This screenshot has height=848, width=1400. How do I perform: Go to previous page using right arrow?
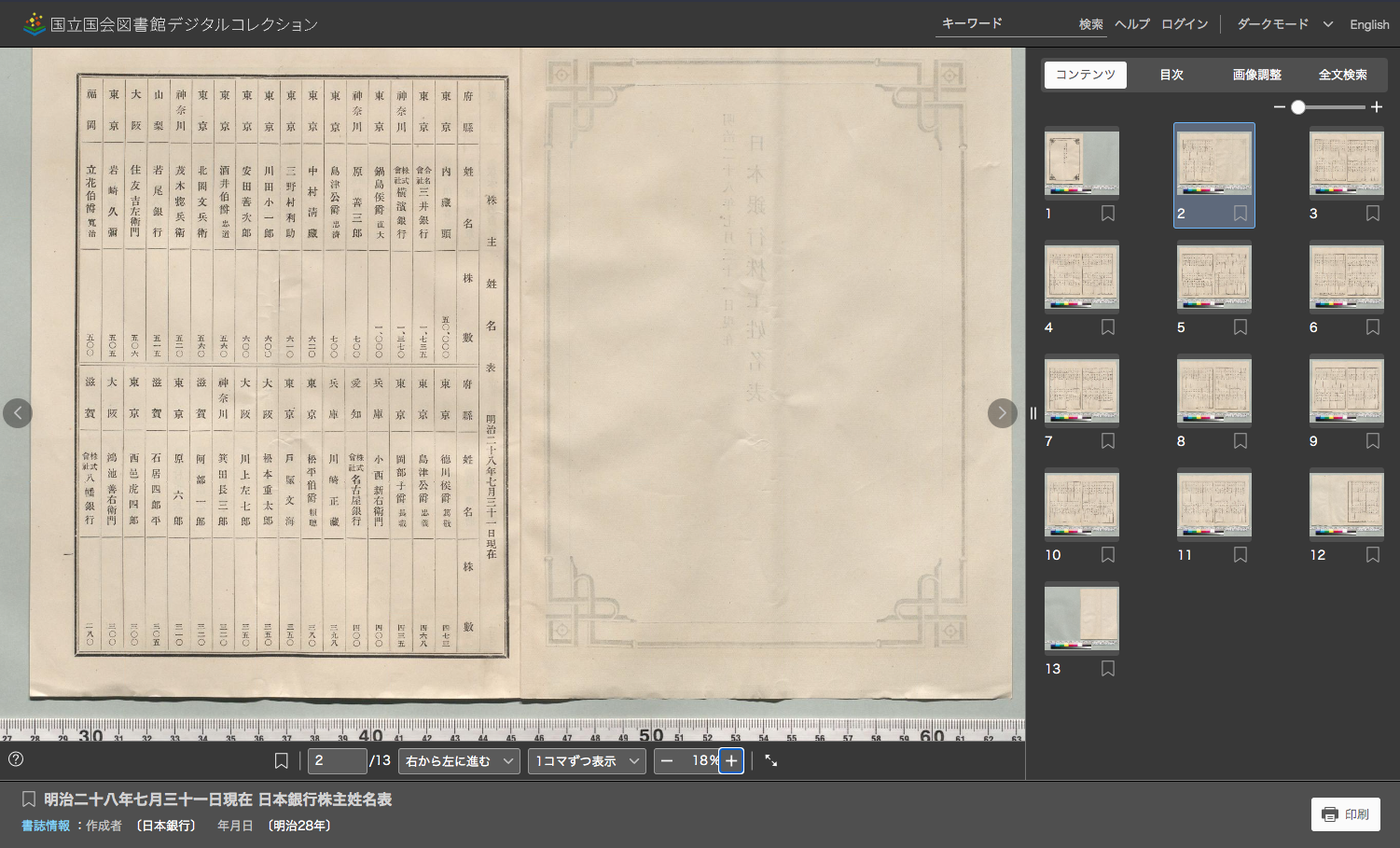coord(1003,413)
